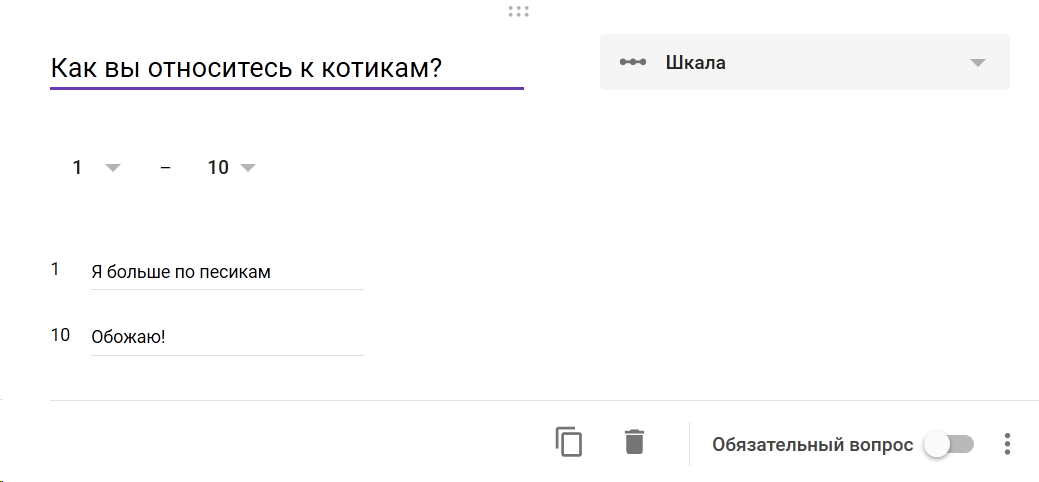The height and width of the screenshot is (482, 1039).
Task: Click the Обязательный вопрос label text
Action: (x=812, y=445)
